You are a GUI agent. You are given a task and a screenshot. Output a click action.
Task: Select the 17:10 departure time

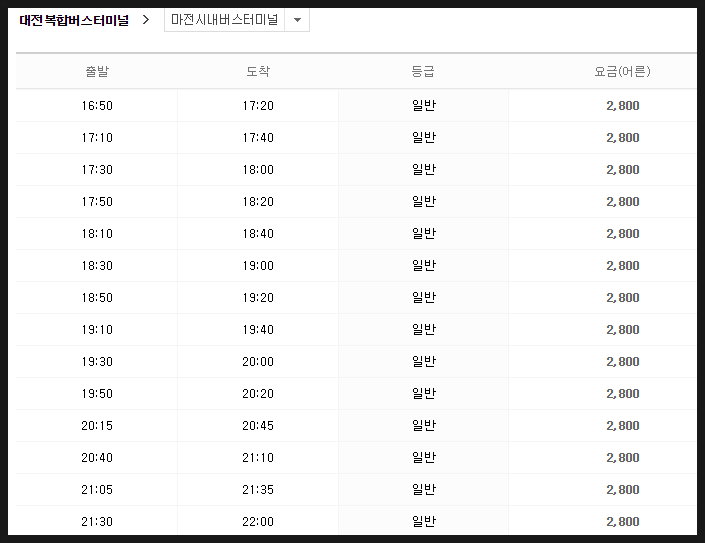pos(97,138)
